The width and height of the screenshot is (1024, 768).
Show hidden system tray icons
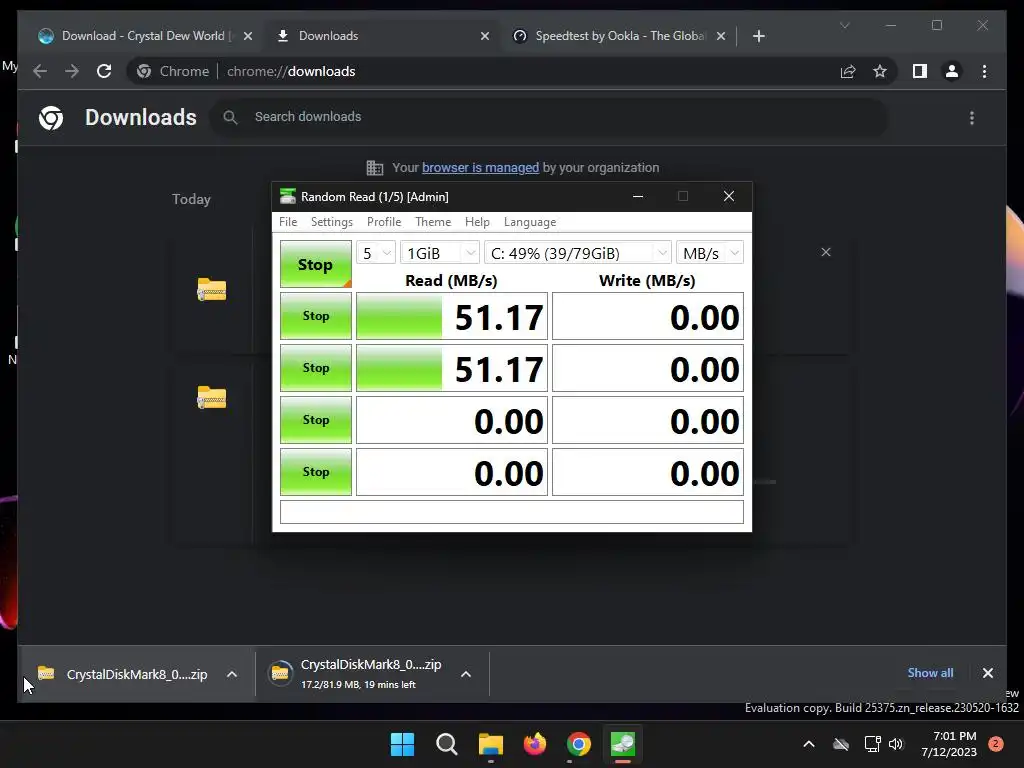tap(808, 744)
